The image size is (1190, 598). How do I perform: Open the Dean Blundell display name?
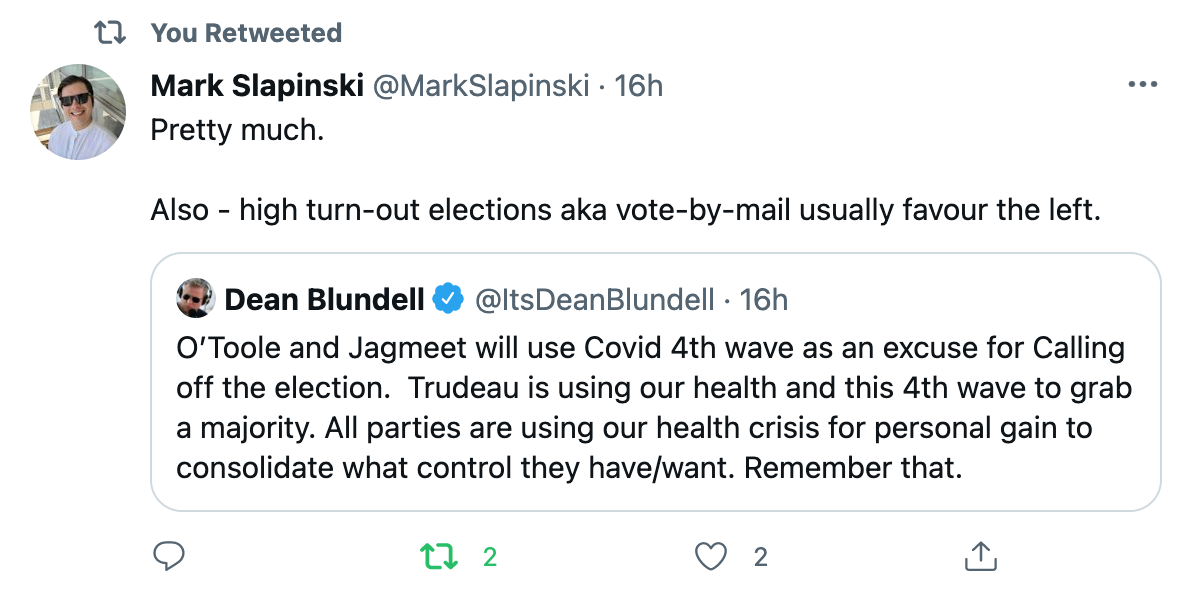pyautogui.click(x=325, y=300)
